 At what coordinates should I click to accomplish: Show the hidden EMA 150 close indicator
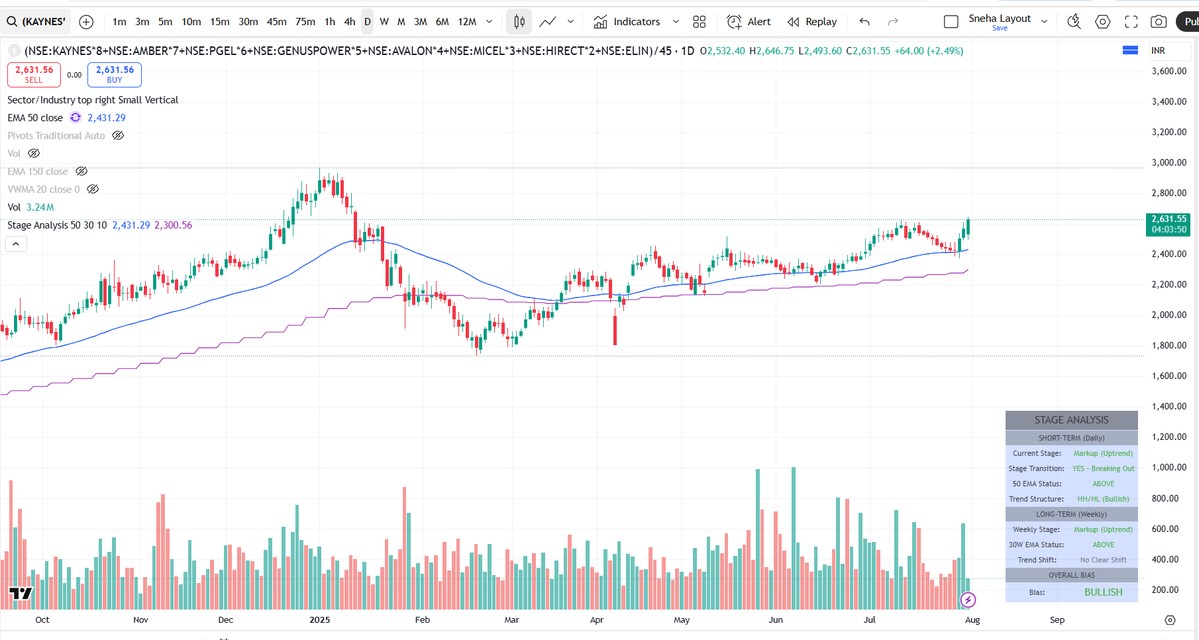point(81,171)
